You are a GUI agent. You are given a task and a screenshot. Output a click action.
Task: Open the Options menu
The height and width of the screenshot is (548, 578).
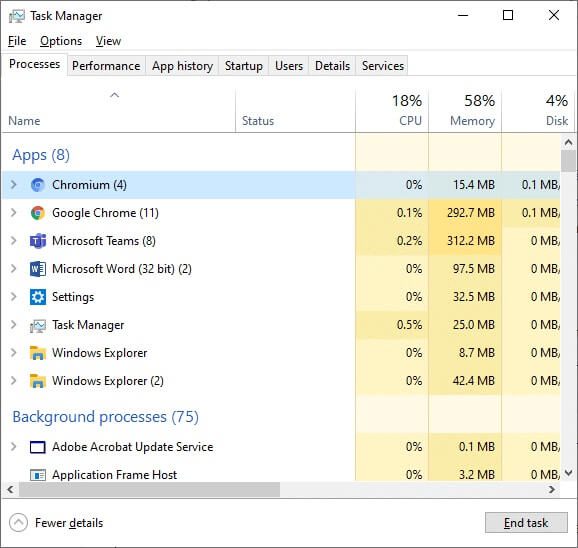click(61, 41)
